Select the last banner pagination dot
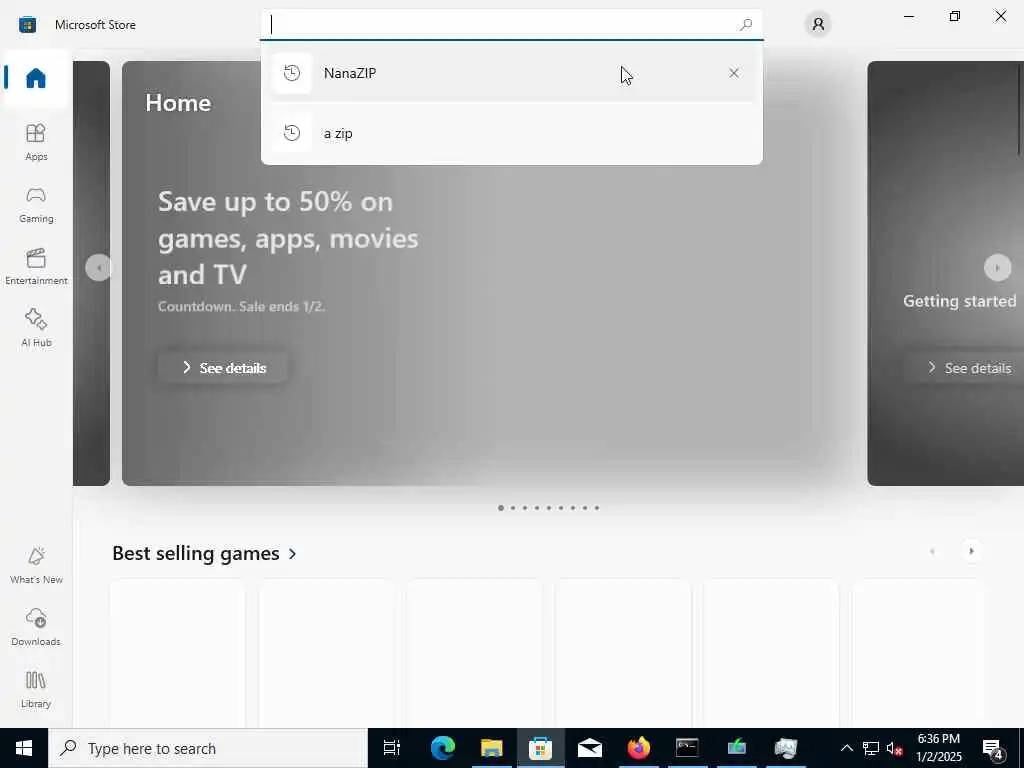The width and height of the screenshot is (1024, 768). pos(596,508)
